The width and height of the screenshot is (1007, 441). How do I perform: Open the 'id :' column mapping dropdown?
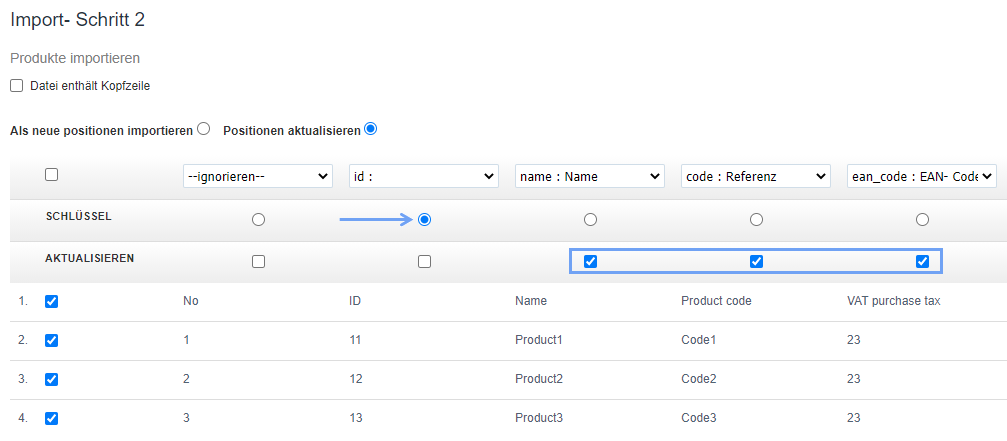(x=424, y=176)
